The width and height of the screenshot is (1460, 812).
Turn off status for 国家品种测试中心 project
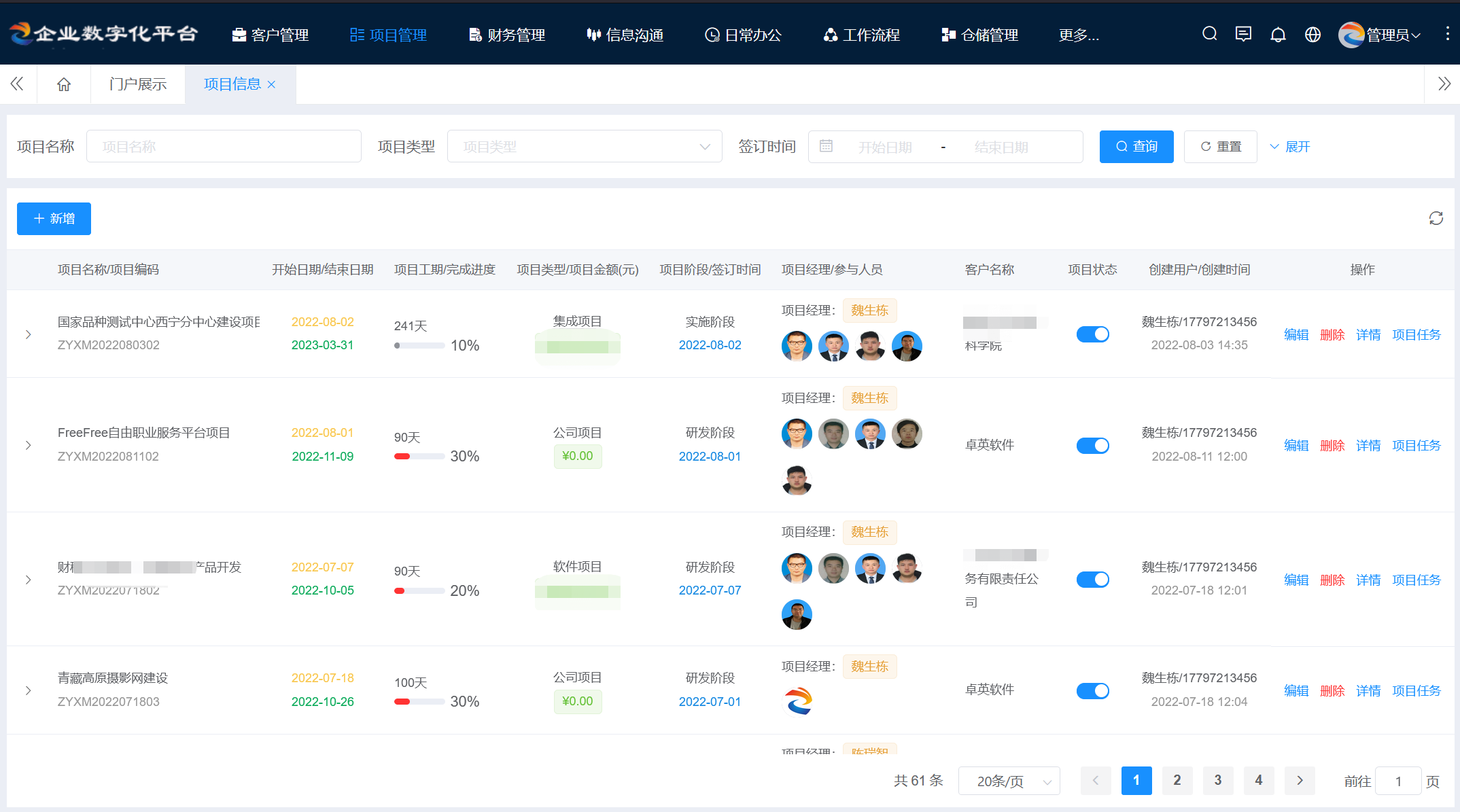tap(1092, 334)
